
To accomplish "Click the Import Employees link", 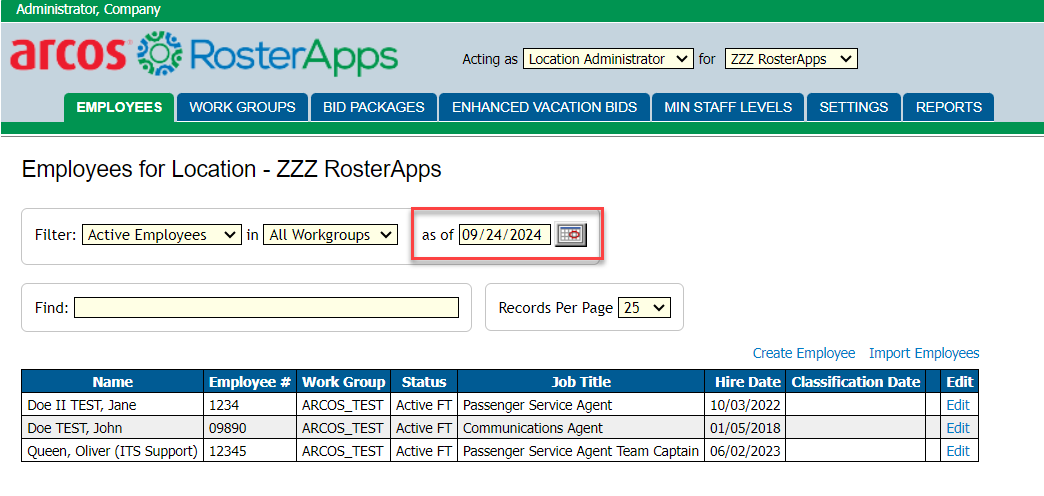I will pos(924,353).
